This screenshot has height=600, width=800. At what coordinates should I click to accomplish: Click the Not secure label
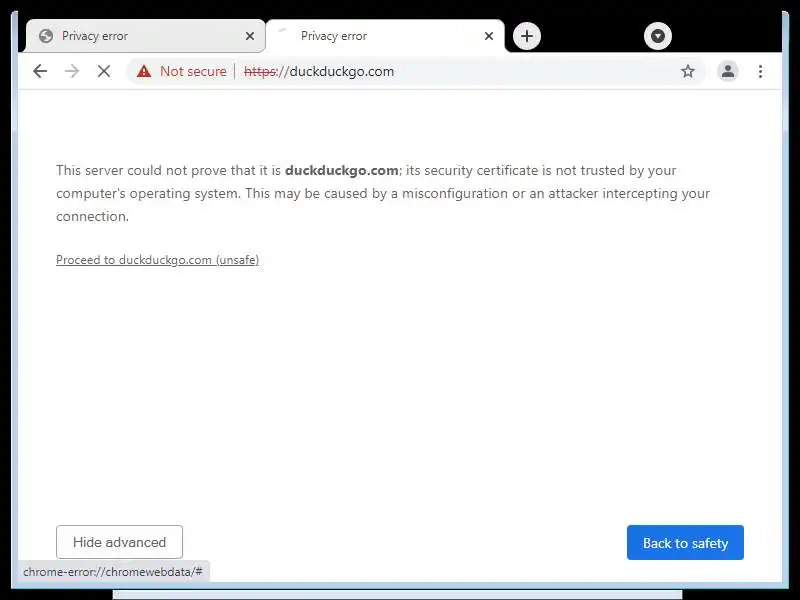pos(193,71)
